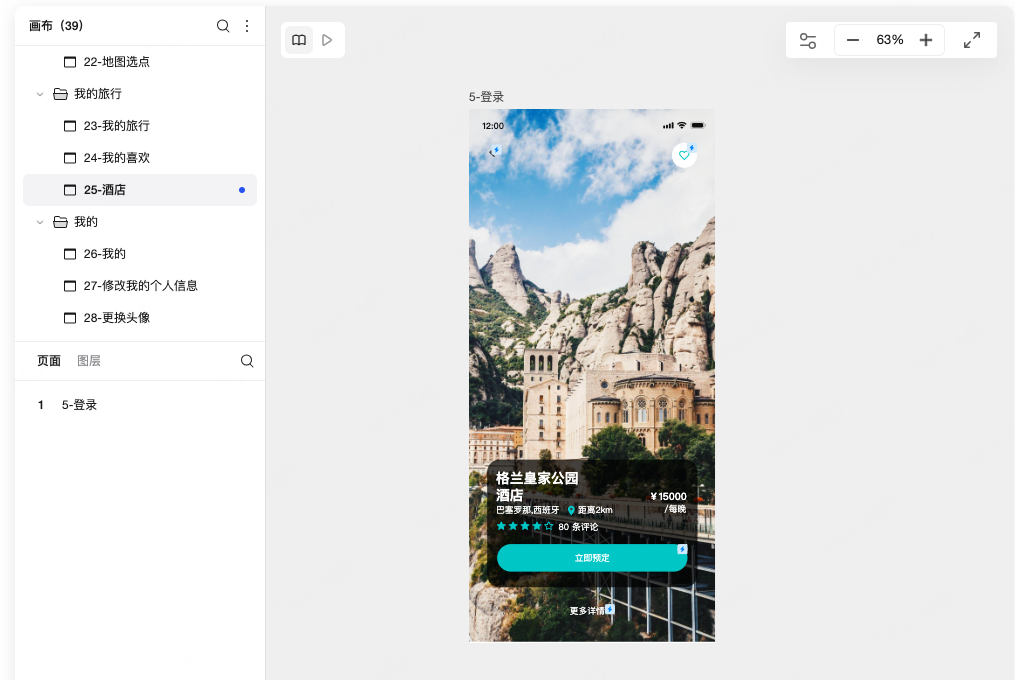Click the 12:00 status bar time
Screen dimensions: 1015x680
pos(493,126)
